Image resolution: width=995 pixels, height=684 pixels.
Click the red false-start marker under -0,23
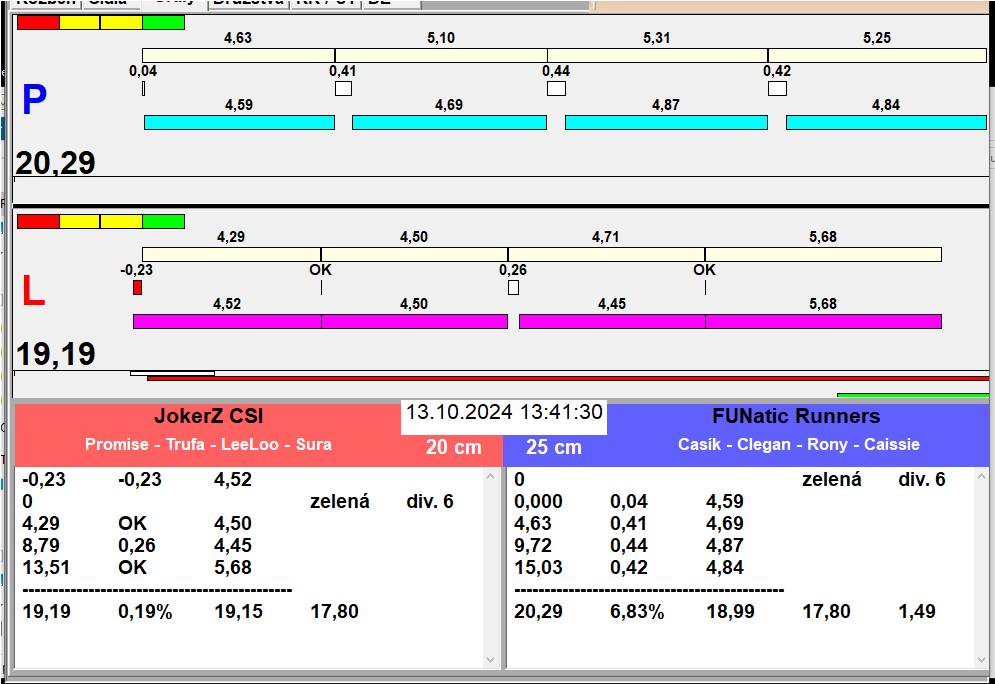137,288
